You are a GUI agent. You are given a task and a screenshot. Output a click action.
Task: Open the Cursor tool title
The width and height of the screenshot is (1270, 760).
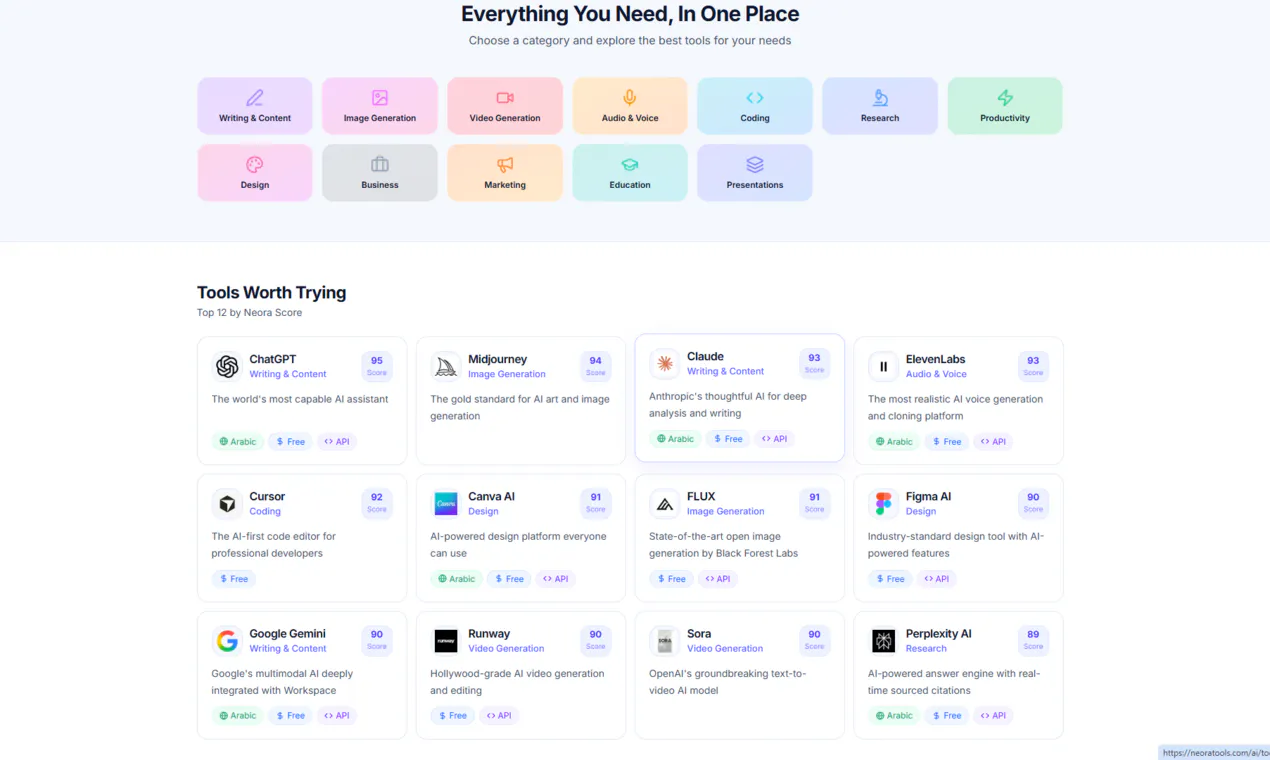[x=267, y=496]
